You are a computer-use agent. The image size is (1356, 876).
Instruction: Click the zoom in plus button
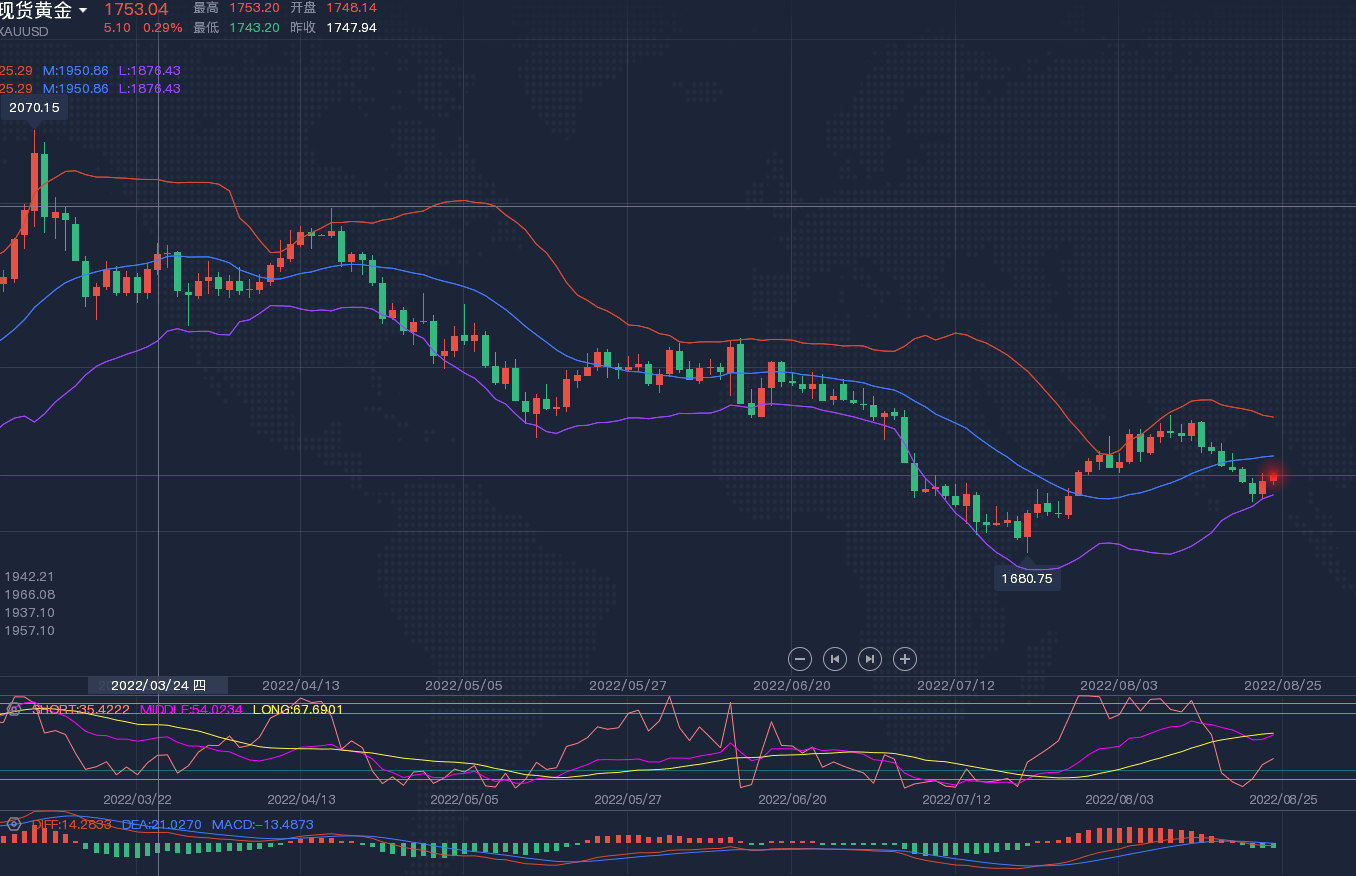coord(905,658)
